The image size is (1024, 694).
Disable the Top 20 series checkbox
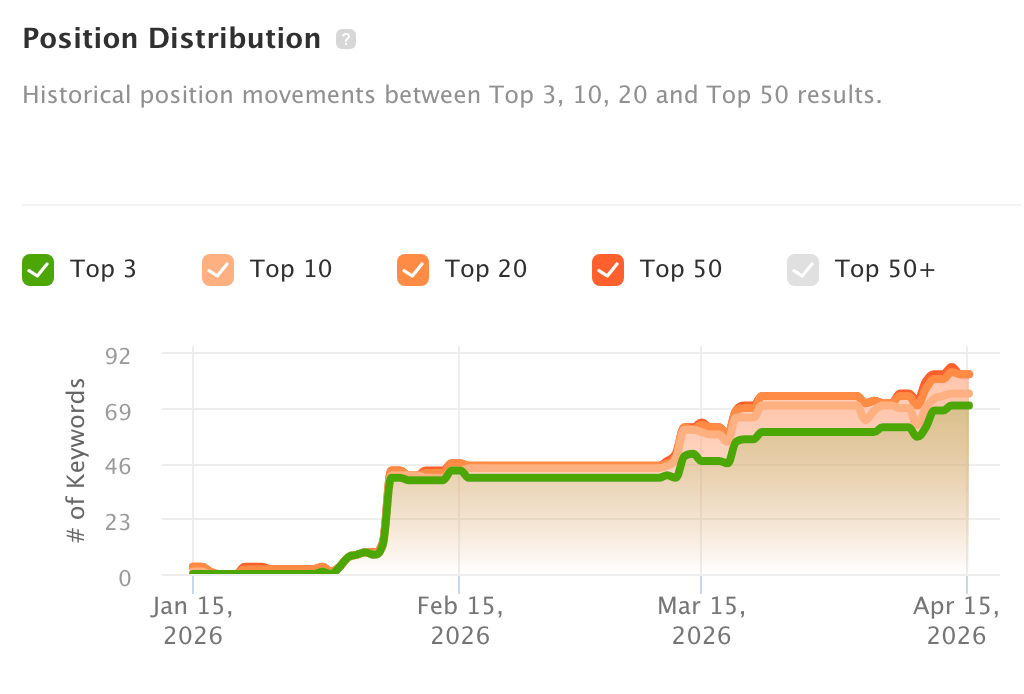[413, 270]
